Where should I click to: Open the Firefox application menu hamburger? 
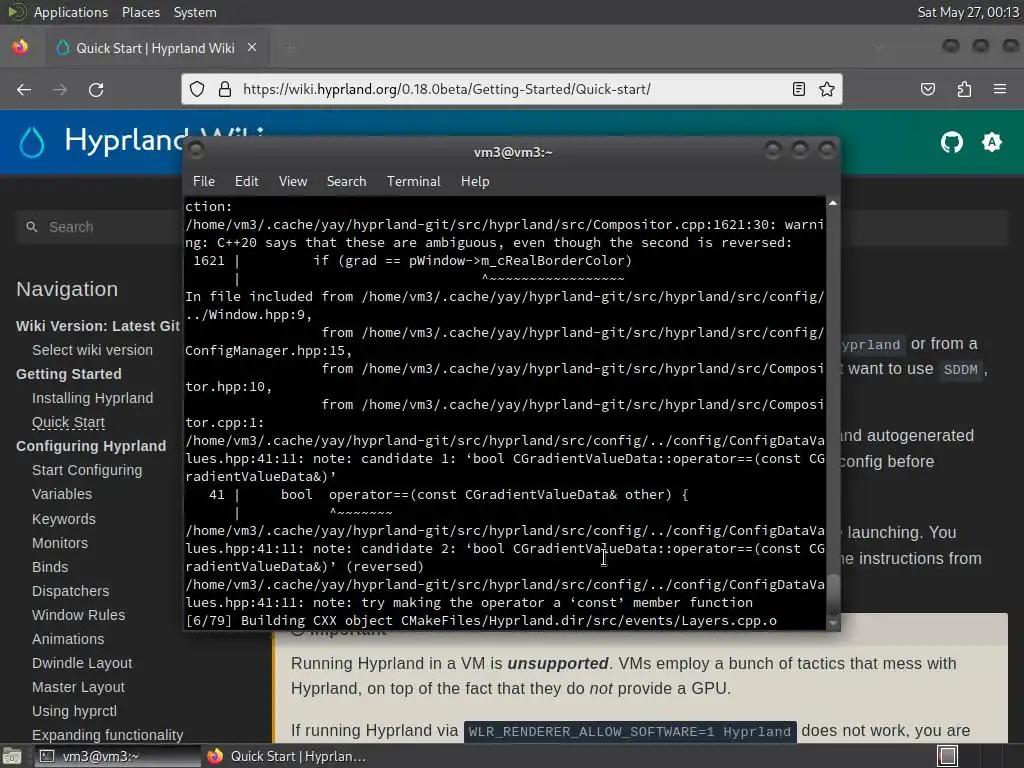999,89
